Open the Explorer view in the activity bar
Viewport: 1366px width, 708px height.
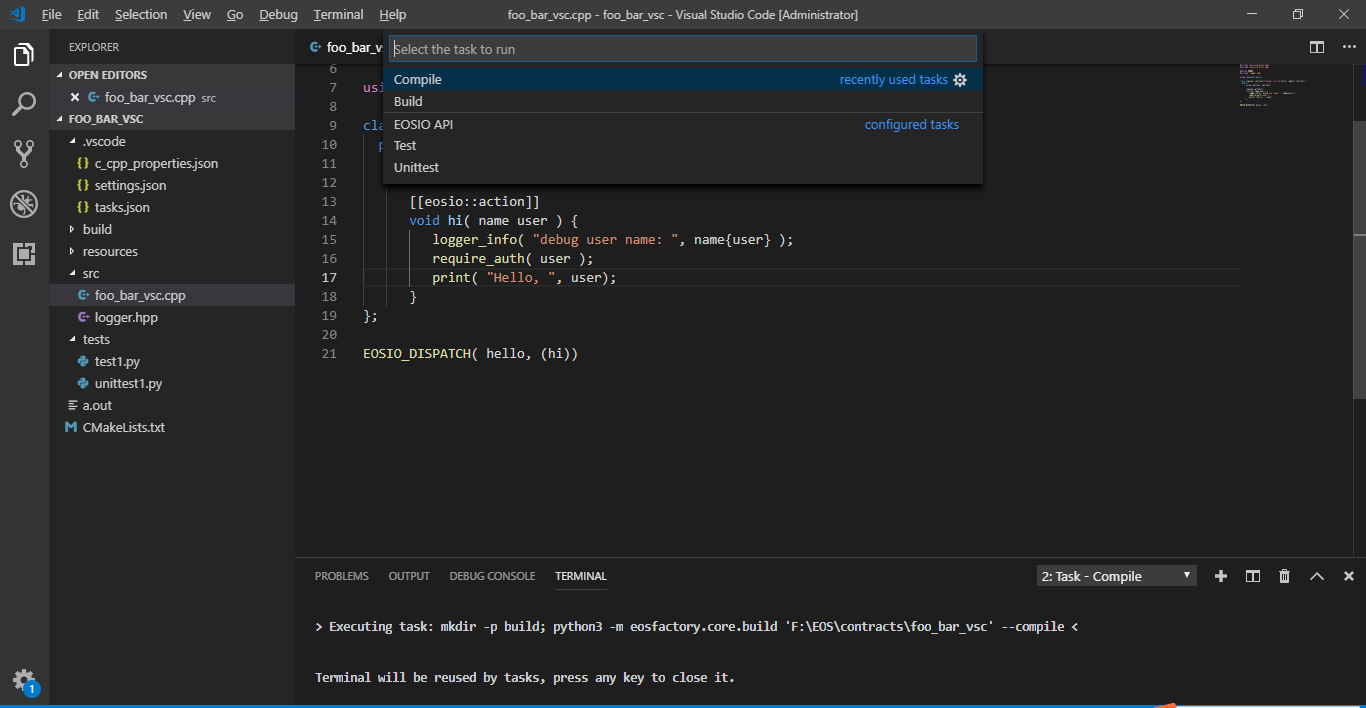coord(24,55)
